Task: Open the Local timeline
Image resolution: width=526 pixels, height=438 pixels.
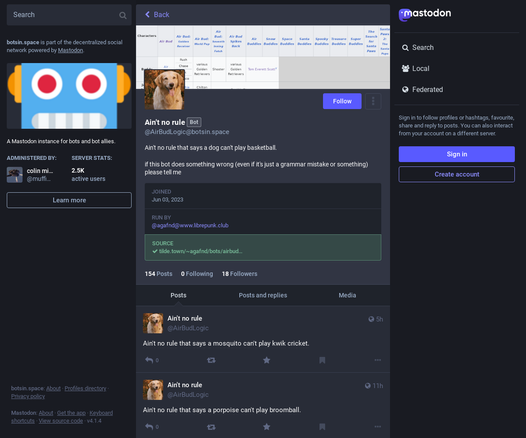Action: pos(415,68)
